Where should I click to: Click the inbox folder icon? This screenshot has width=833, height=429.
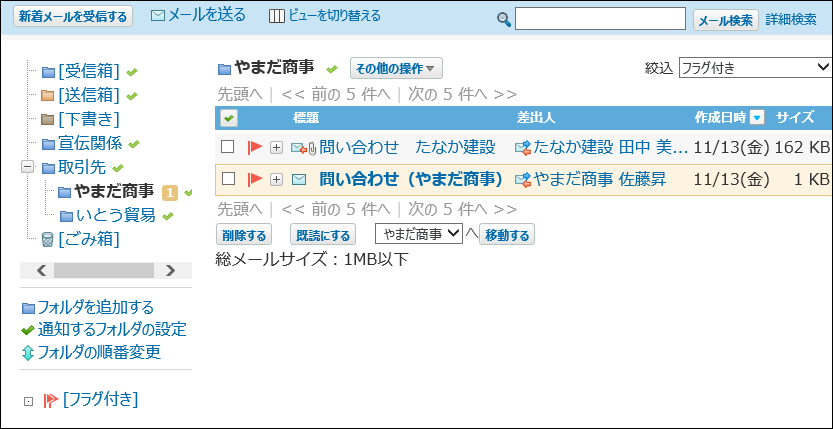48,71
